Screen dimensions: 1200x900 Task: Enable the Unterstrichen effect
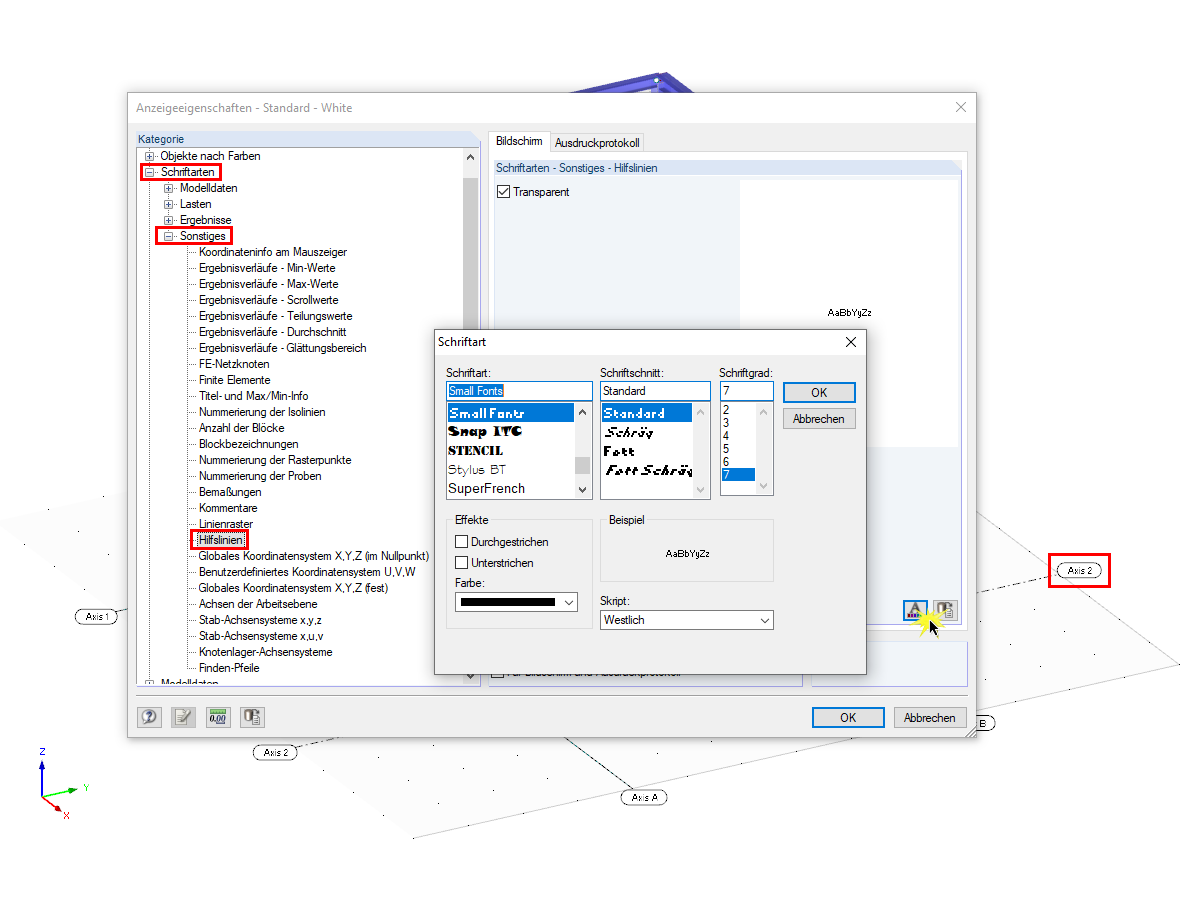point(461,562)
